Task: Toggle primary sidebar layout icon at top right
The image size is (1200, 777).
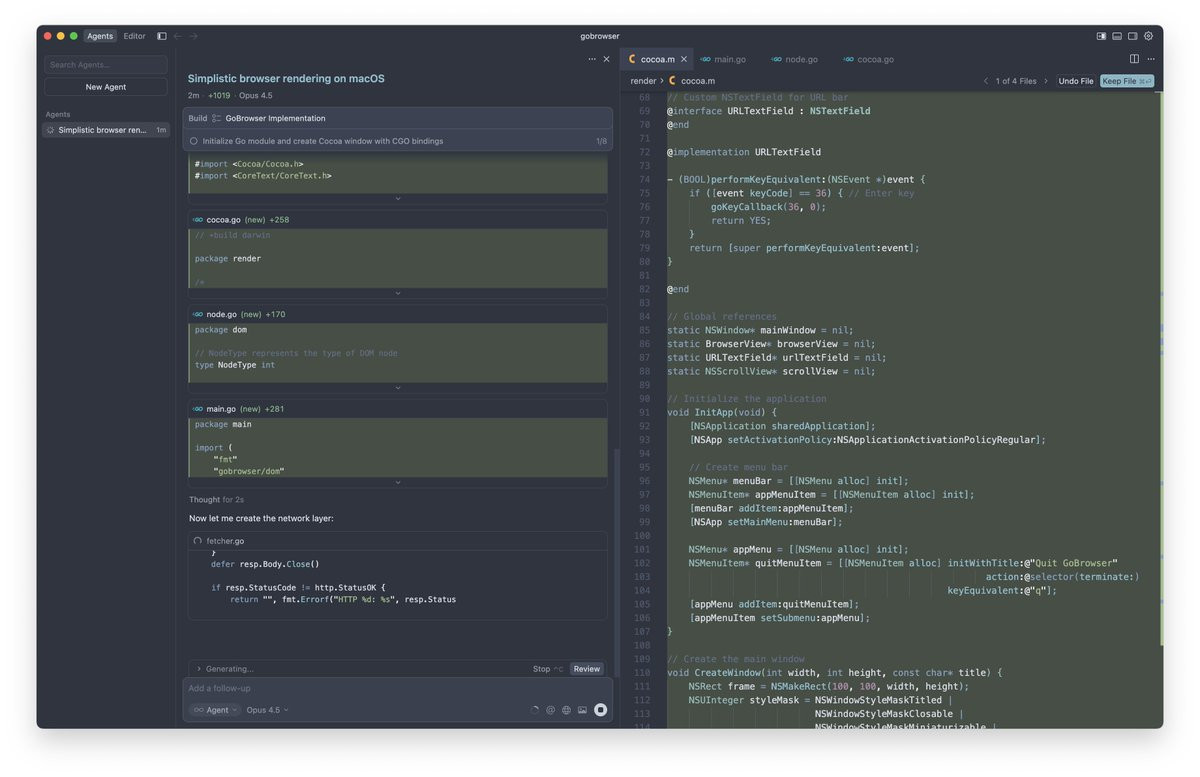Action: [1101, 36]
